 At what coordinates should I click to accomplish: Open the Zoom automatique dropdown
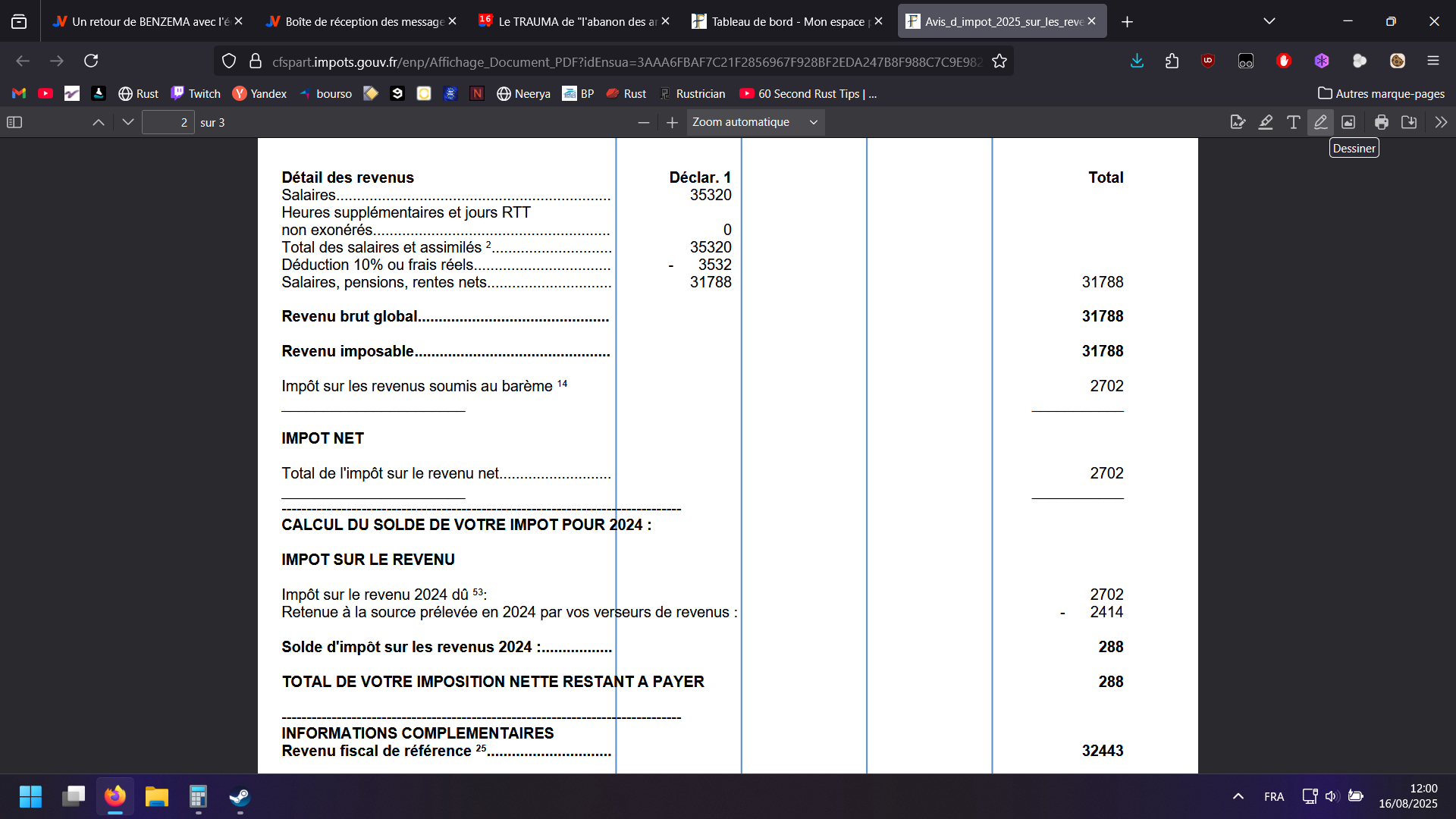tap(755, 122)
